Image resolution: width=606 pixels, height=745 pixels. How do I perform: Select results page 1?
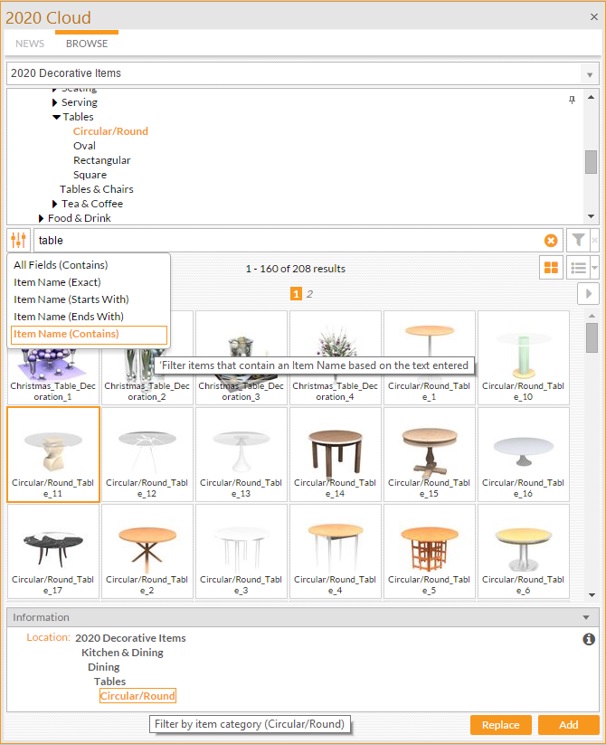[x=296, y=294]
